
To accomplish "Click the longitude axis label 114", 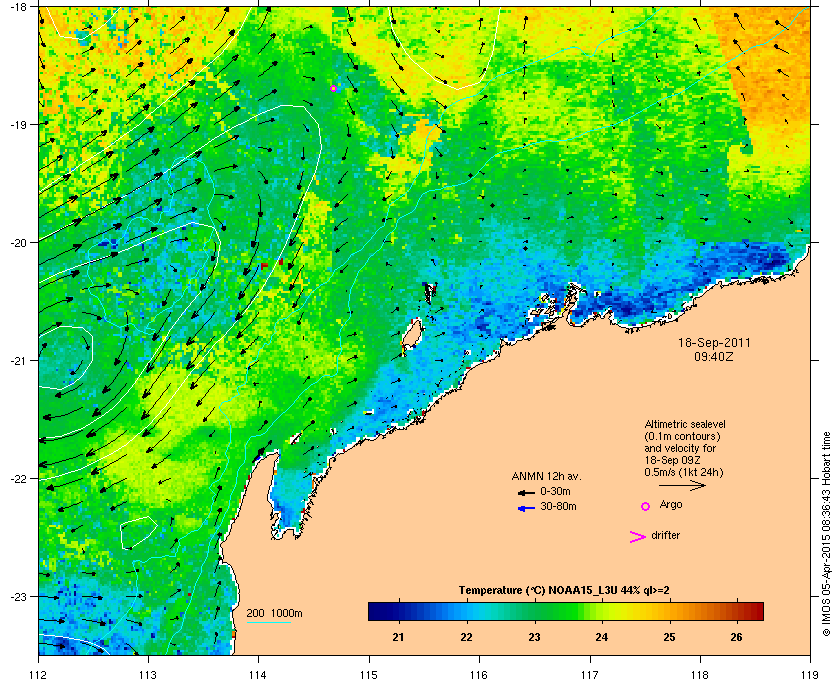I will pos(258,674).
